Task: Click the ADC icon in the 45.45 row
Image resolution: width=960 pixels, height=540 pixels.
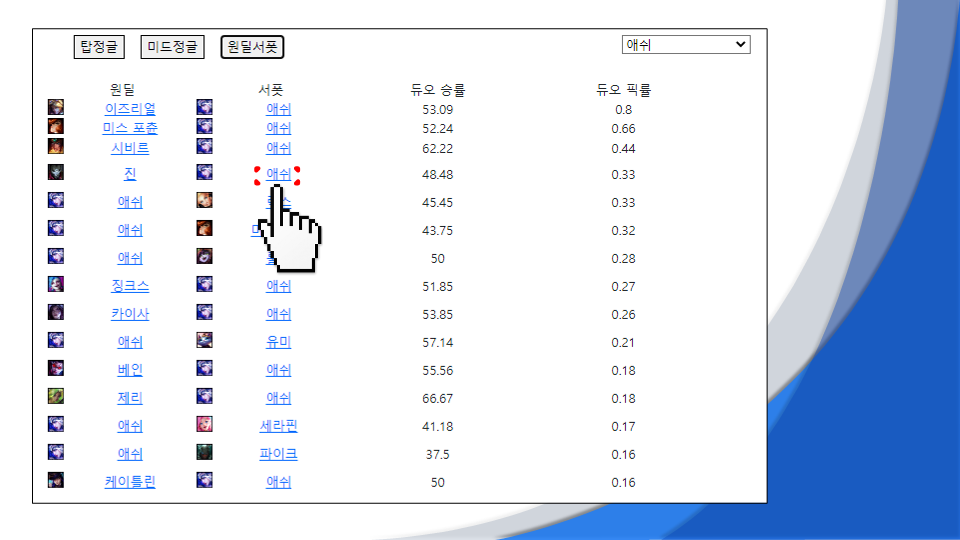Action: 56,200
